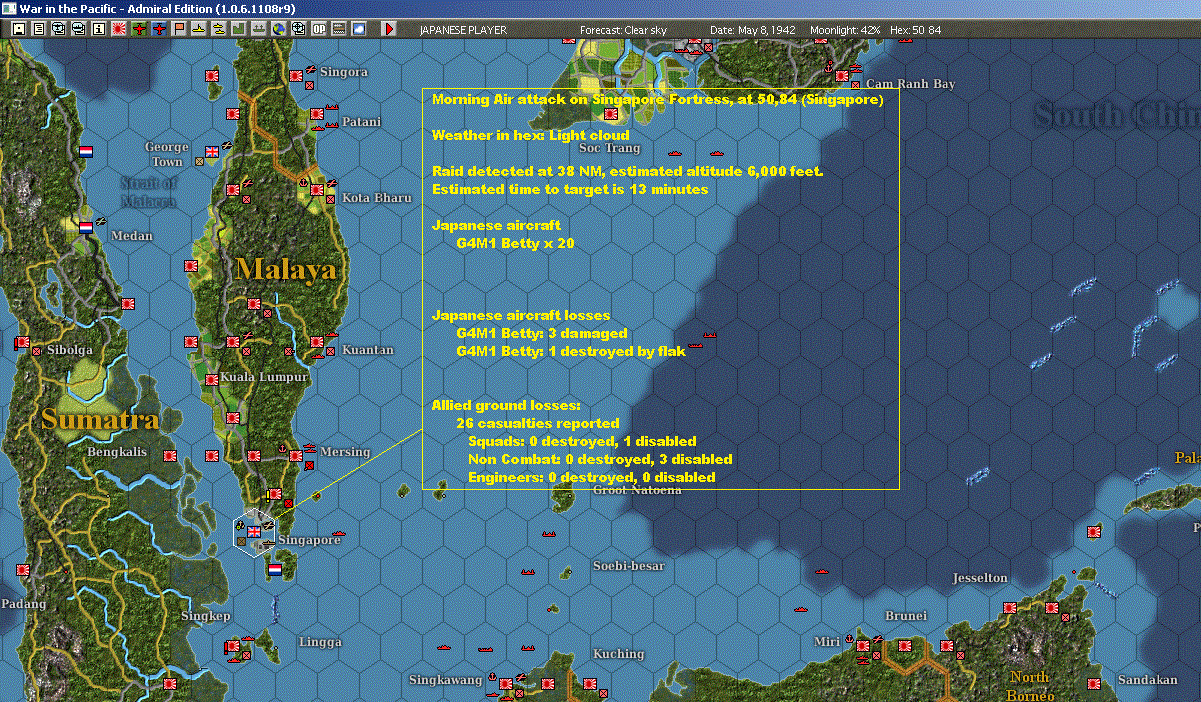Click the 'Sumatra' region label
This screenshot has height=702, width=1201.
pyautogui.click(x=100, y=420)
